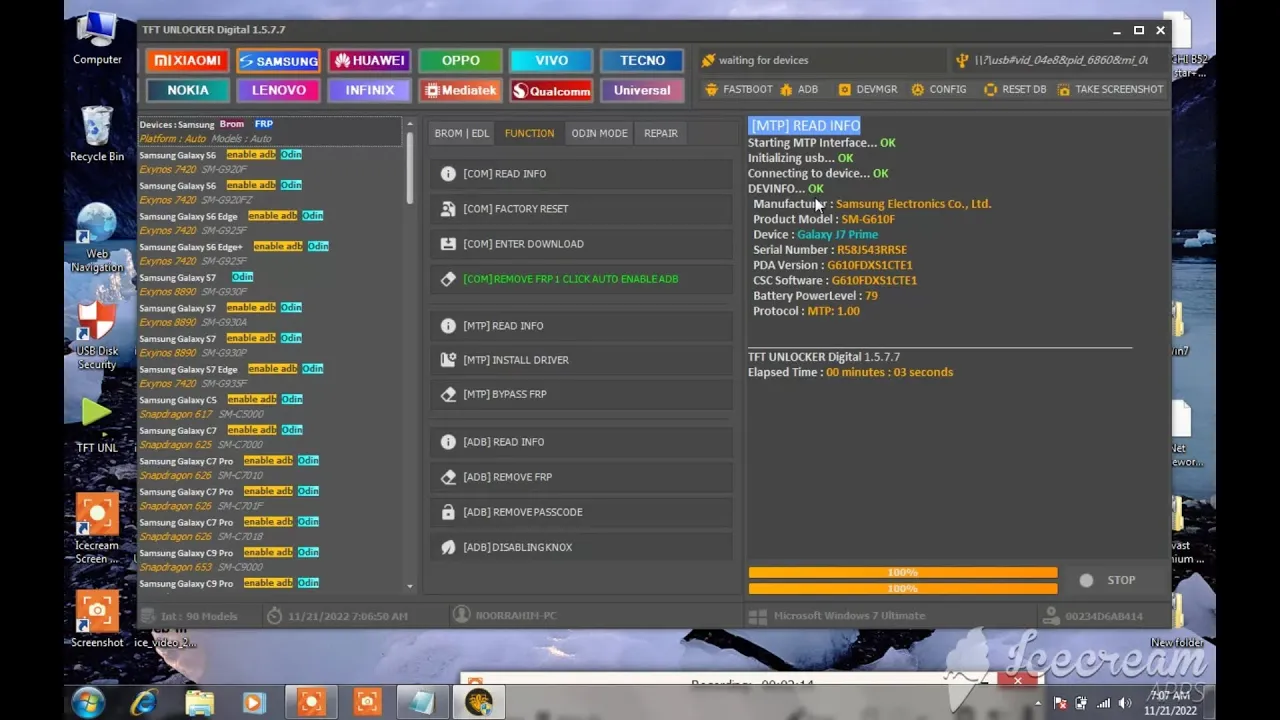Viewport: 1280px width, 720px height.
Task: Click the [ADB] DISABLING KNOX leaf icon
Action: [x=448, y=547]
